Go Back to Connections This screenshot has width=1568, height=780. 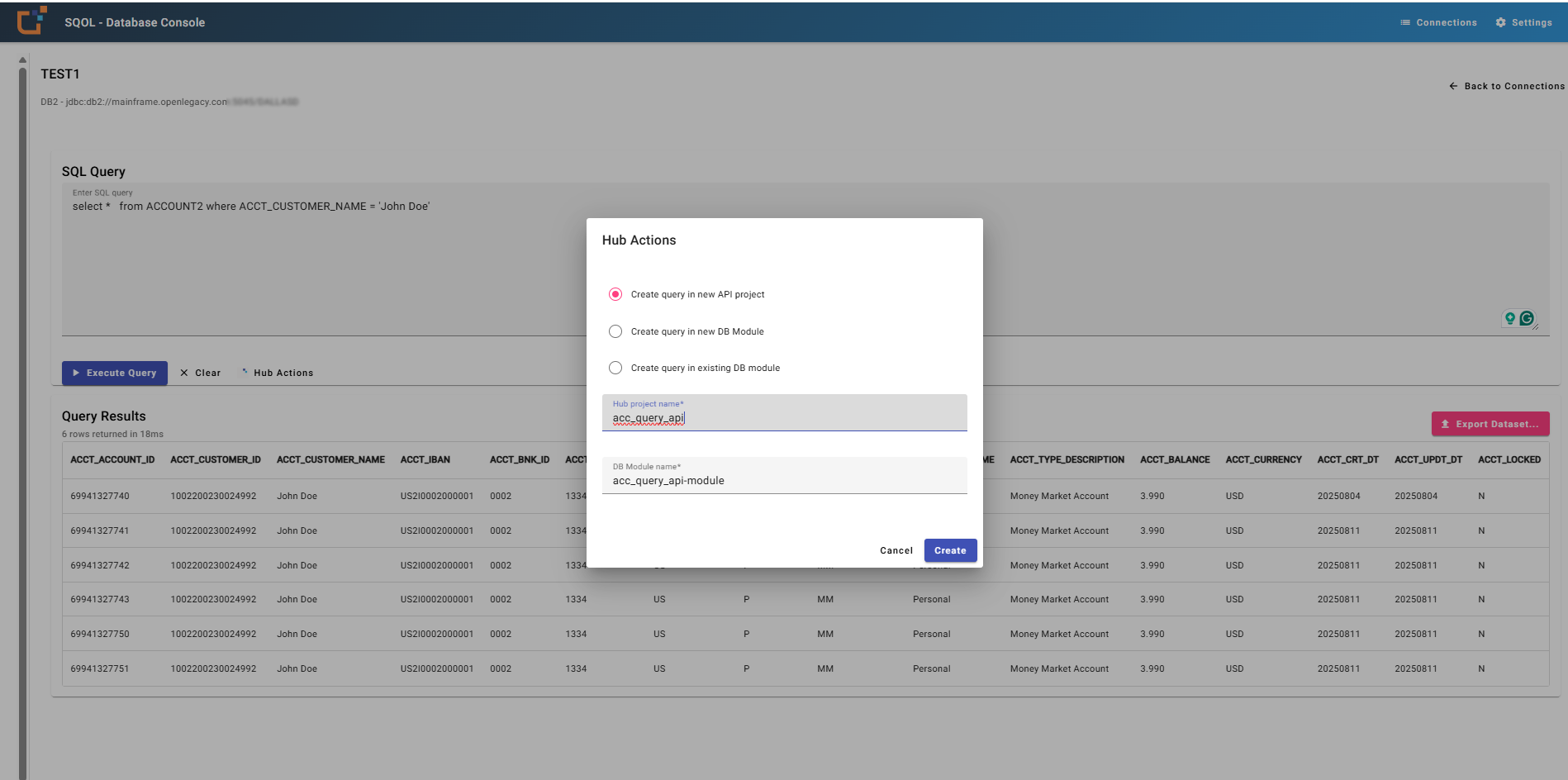point(1507,86)
